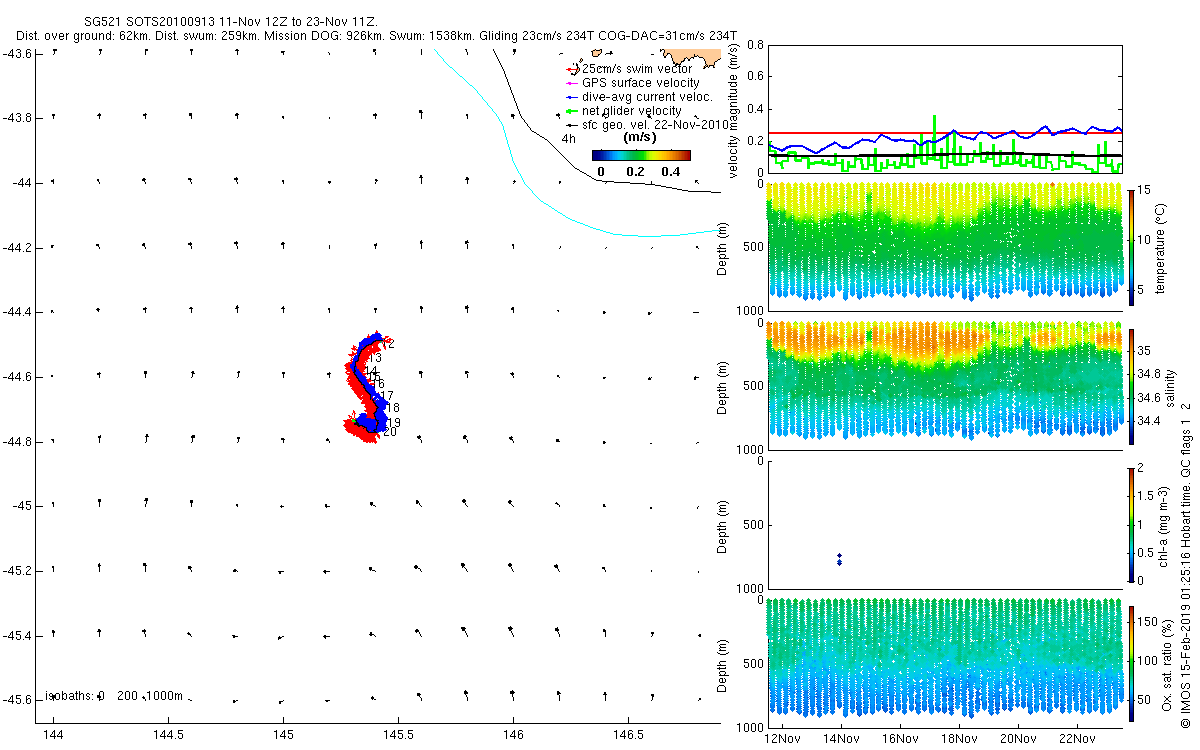Click the latitude tick '-43.6'

coord(15,53)
